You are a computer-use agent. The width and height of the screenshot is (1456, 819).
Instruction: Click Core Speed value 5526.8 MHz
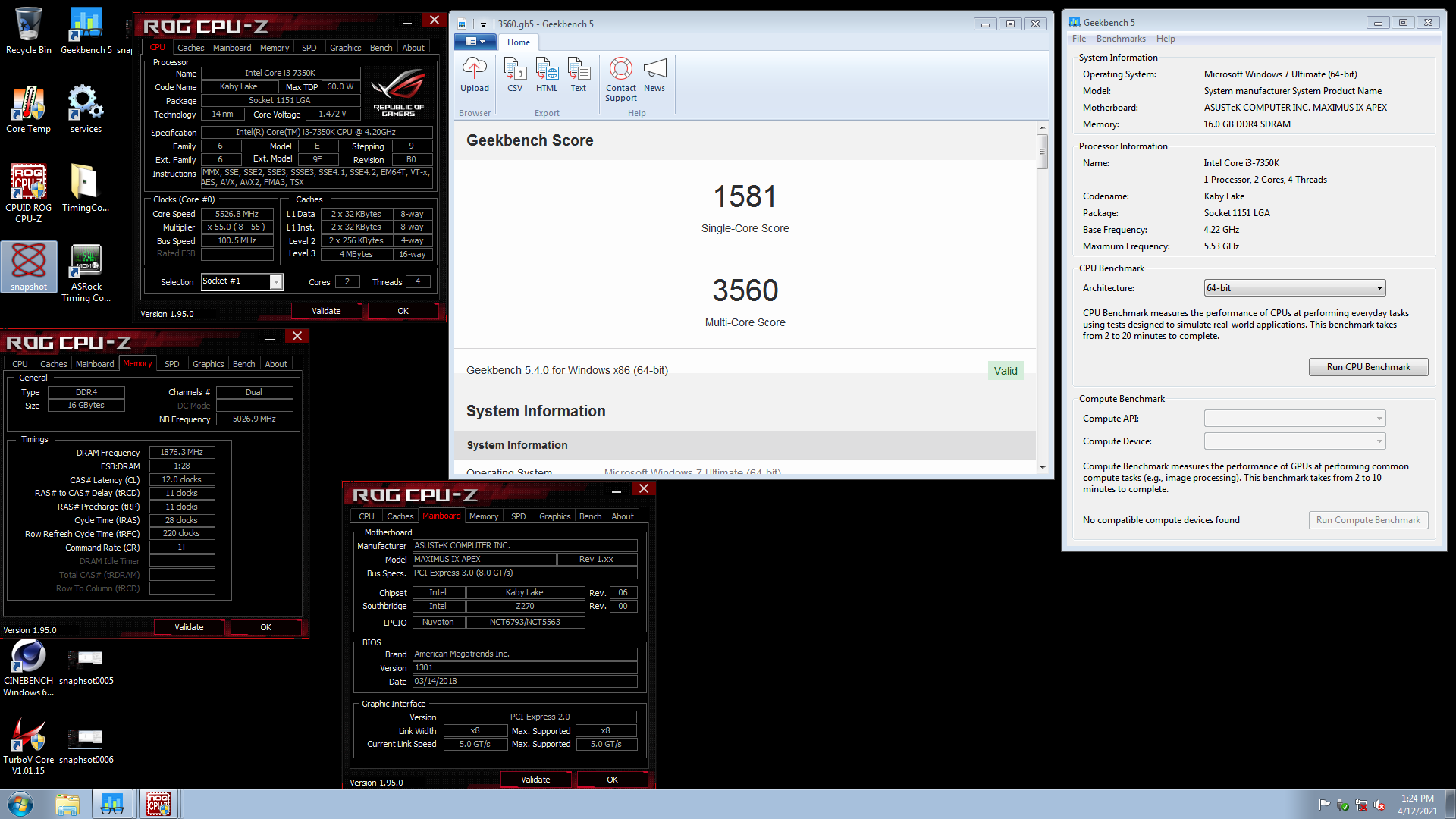[x=237, y=214]
